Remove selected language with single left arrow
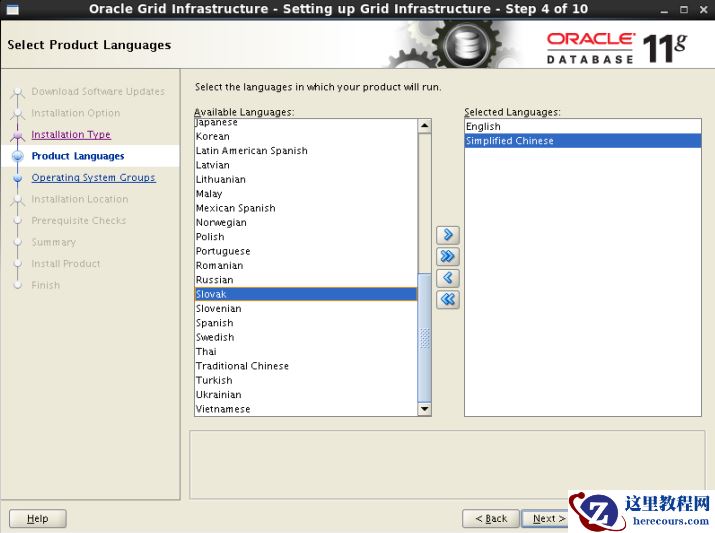The width and height of the screenshot is (715, 533). coord(448,278)
